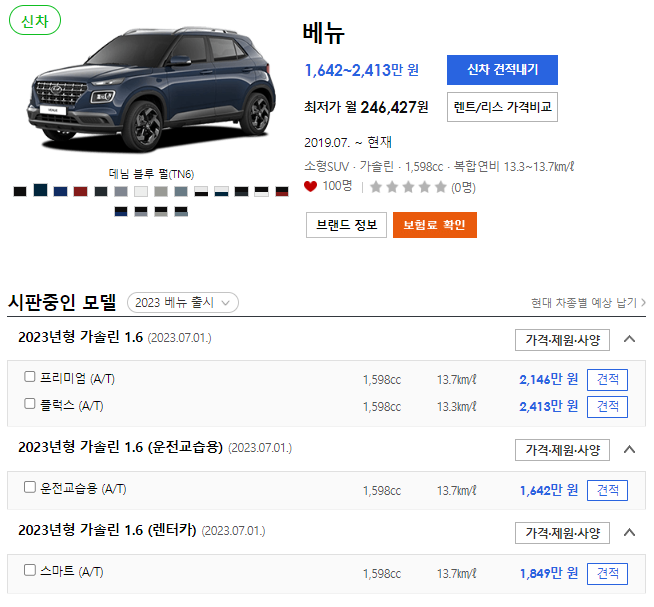
Task: Open 현대 차종별 예상 납기 link
Action: [588, 302]
